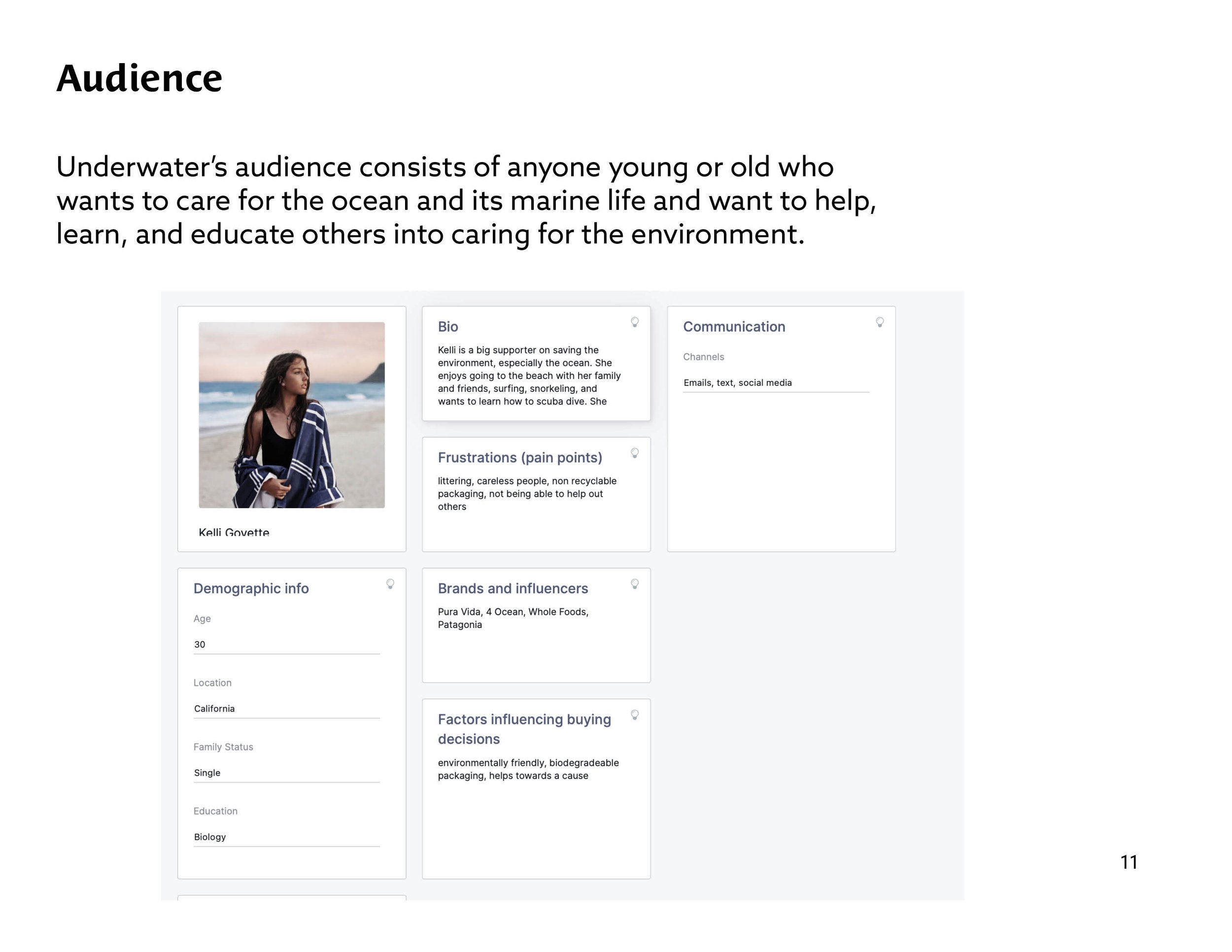Viewport: 1232px width, 952px height.
Task: Click the Audience slide title
Action: (x=139, y=78)
